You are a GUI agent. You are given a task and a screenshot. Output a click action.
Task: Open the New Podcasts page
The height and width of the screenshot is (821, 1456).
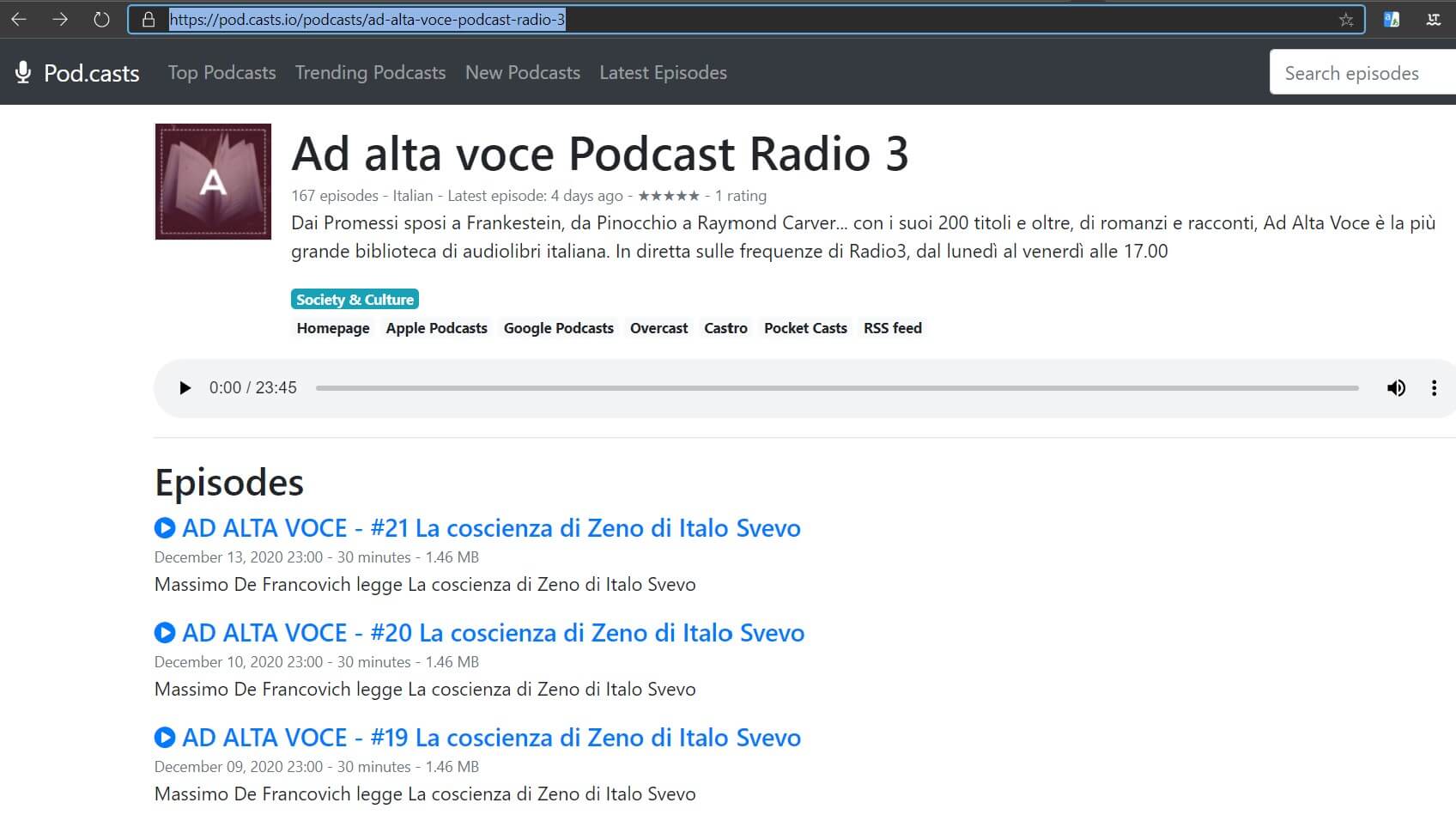point(522,73)
